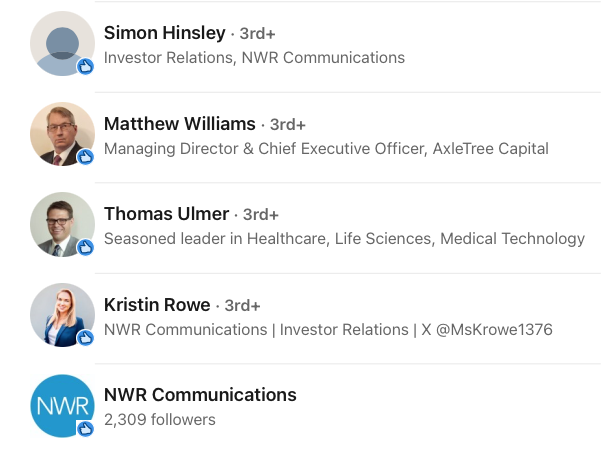Open Thomas Ulmer's profile photo
The width and height of the screenshot is (614, 459).
click(x=62, y=224)
